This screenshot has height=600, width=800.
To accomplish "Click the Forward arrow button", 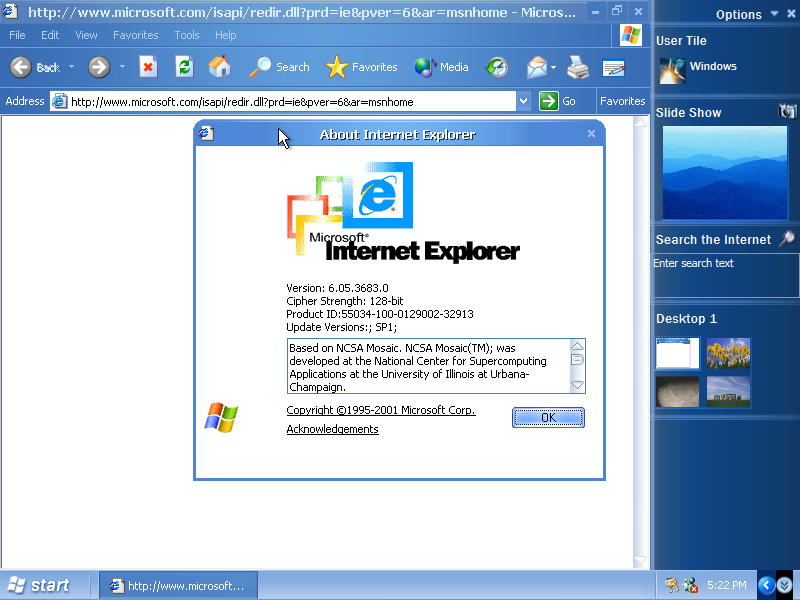I will [x=98, y=67].
